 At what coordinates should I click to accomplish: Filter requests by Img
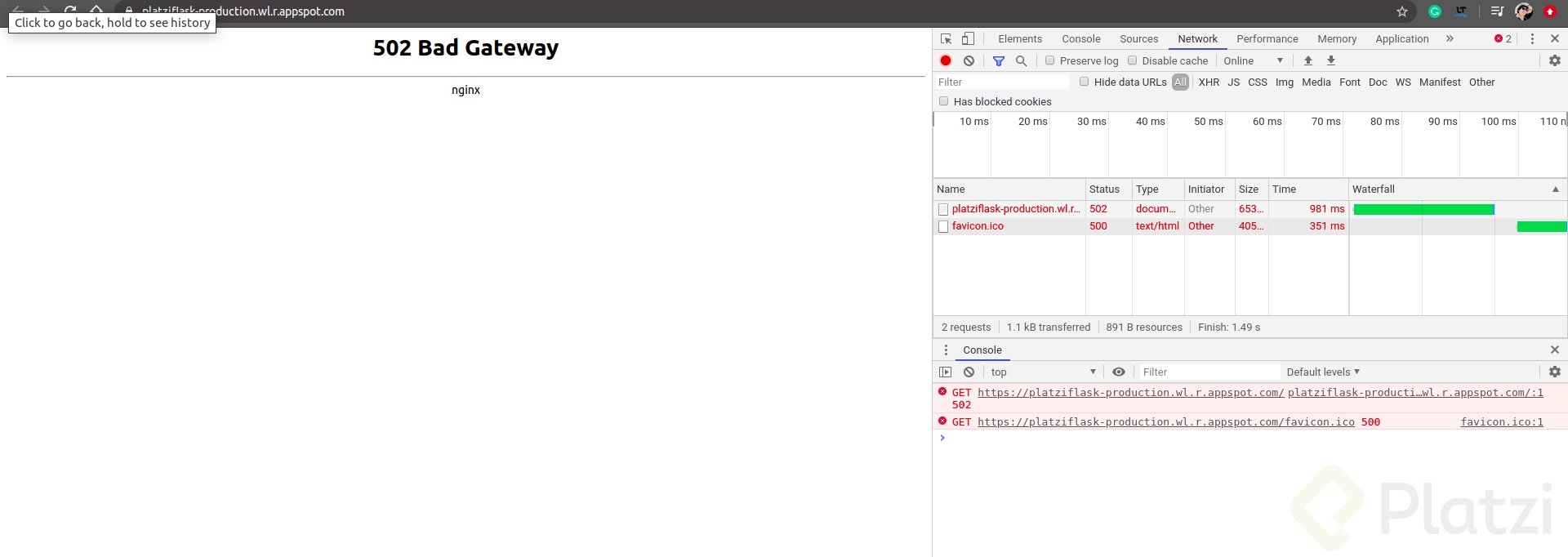click(x=1285, y=82)
